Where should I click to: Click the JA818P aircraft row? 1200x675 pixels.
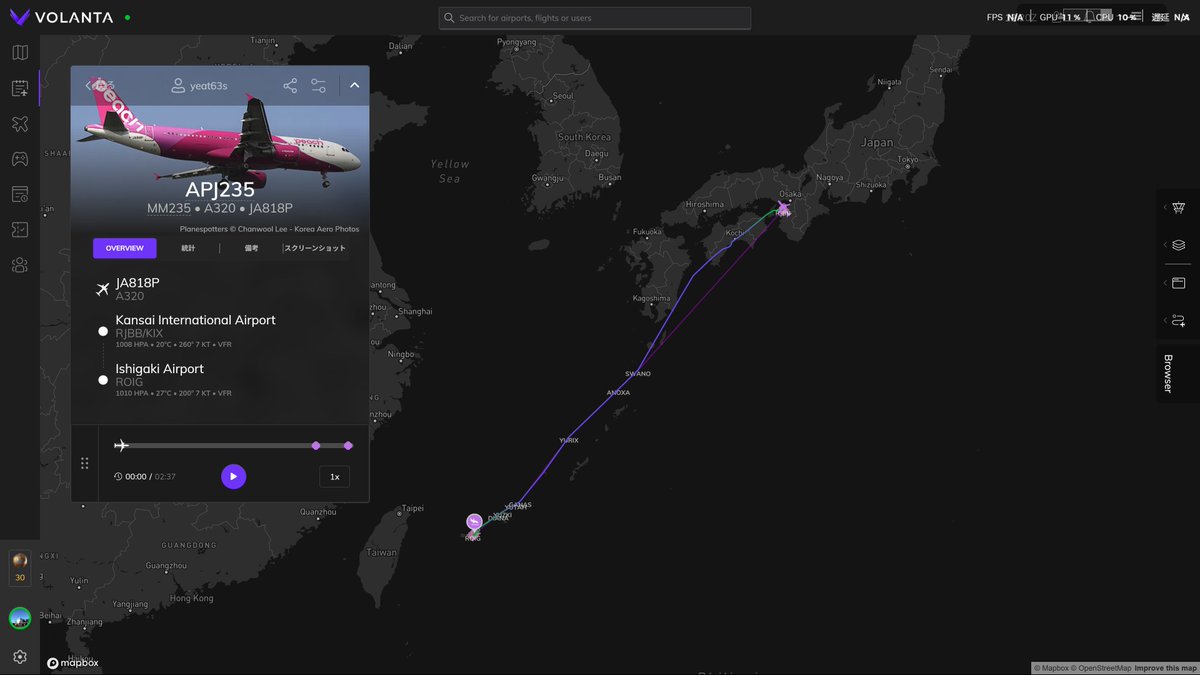click(x=137, y=289)
